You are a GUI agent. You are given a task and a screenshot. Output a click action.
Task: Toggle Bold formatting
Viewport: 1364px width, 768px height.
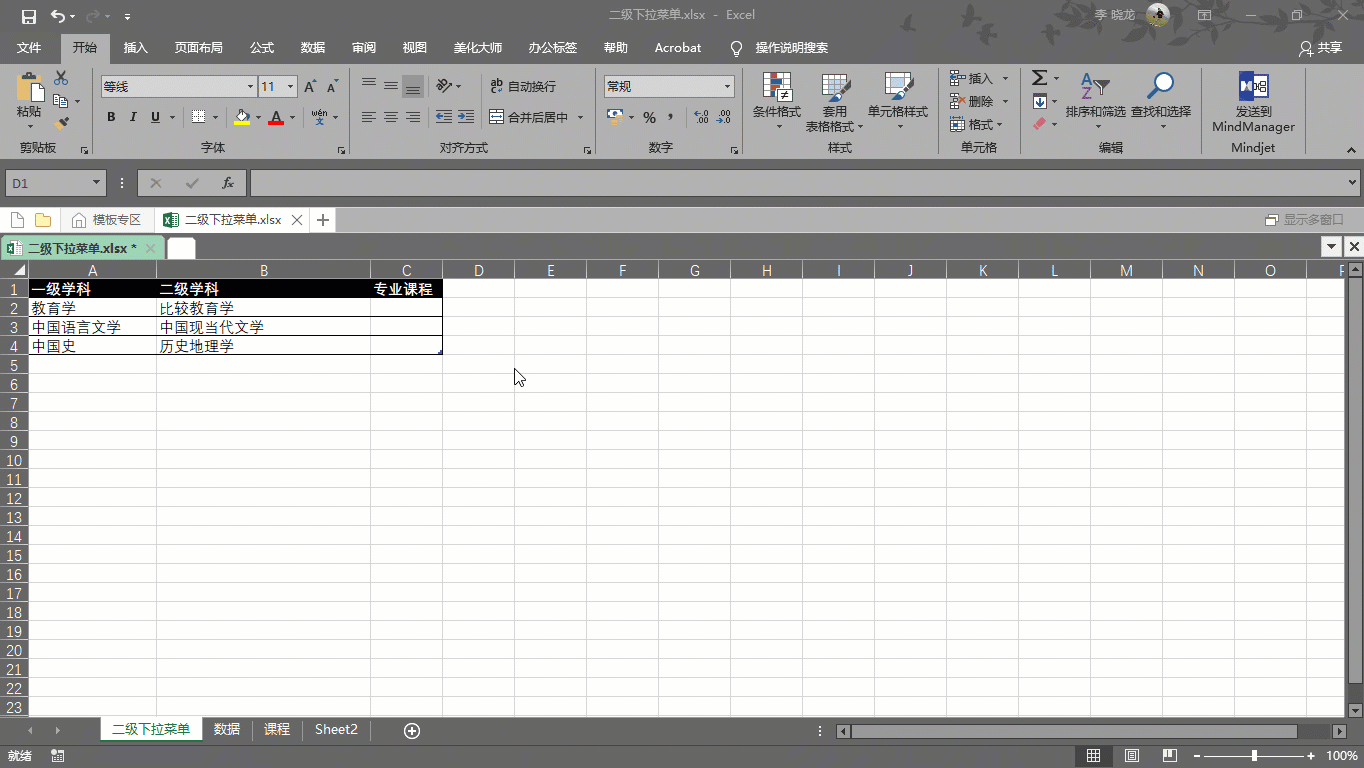pos(111,117)
